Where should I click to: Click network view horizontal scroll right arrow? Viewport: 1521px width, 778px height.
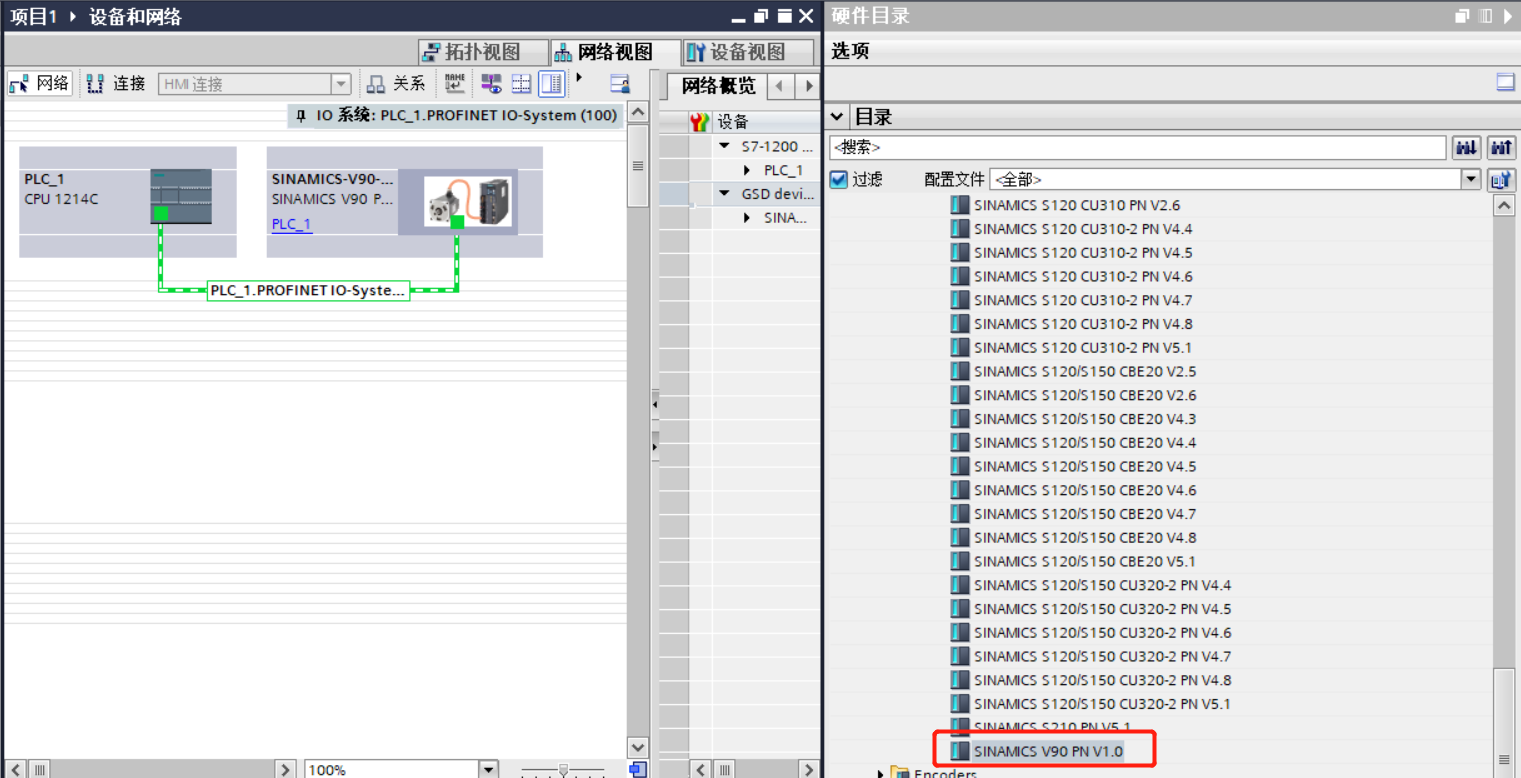click(286, 769)
